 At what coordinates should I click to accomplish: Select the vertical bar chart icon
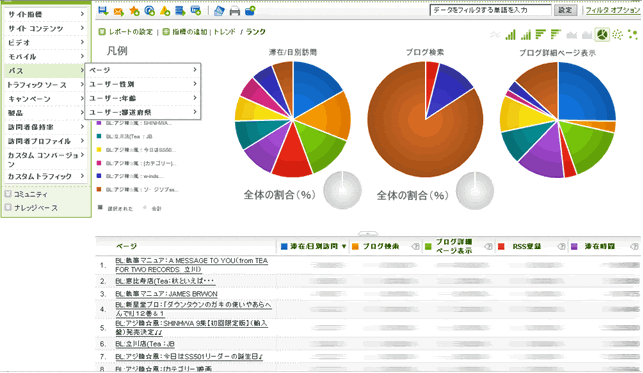(x=510, y=35)
